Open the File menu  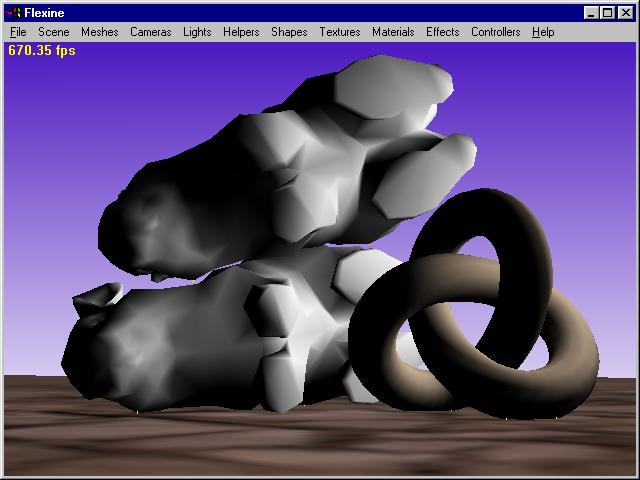pyautogui.click(x=18, y=32)
